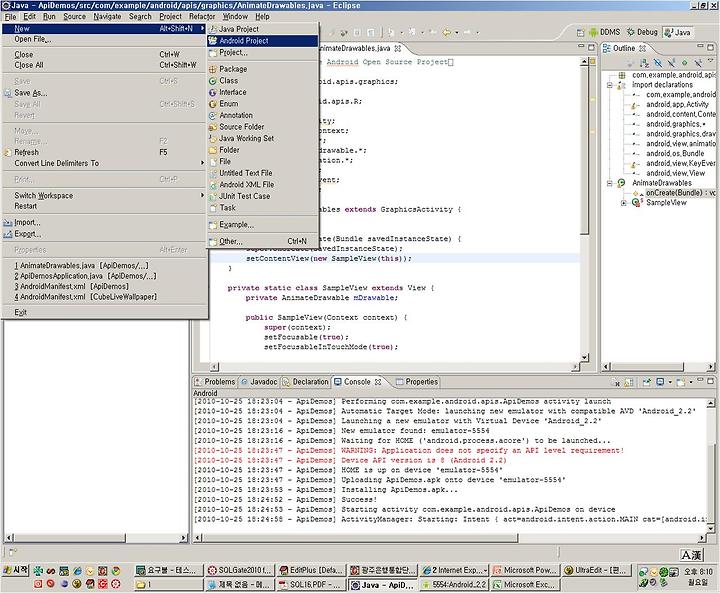
Task: Open the Navigate menu
Action: pyautogui.click(x=107, y=17)
